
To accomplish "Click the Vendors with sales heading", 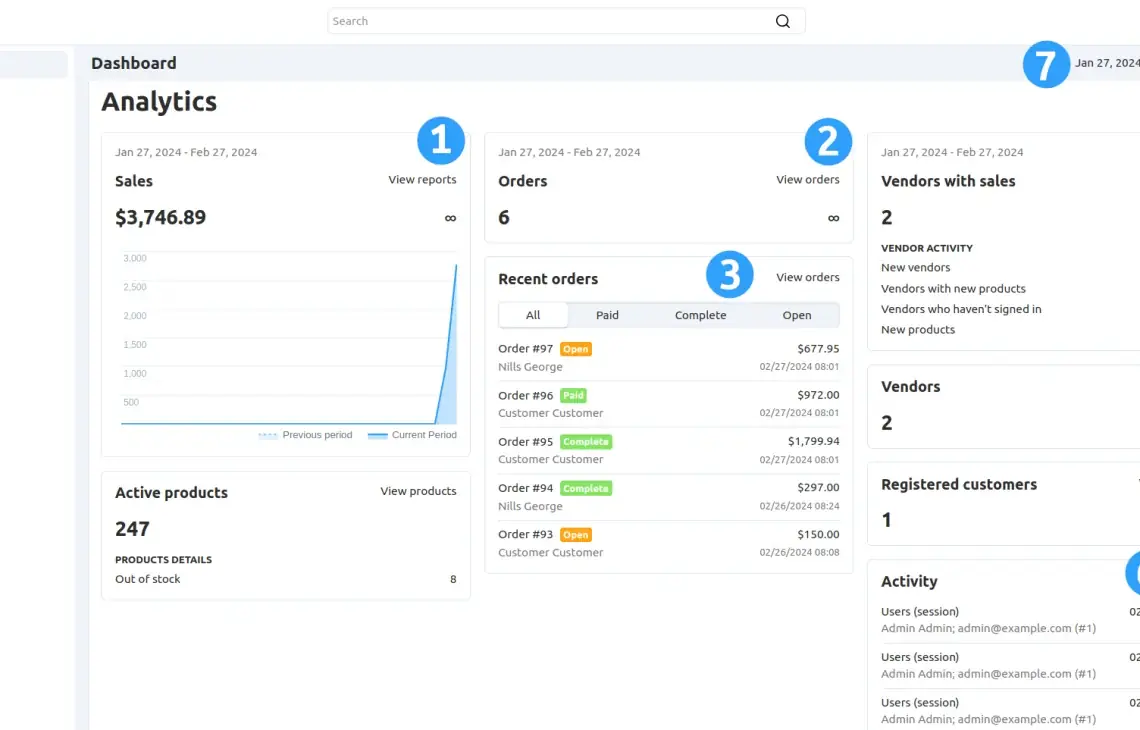I will pos(948,181).
